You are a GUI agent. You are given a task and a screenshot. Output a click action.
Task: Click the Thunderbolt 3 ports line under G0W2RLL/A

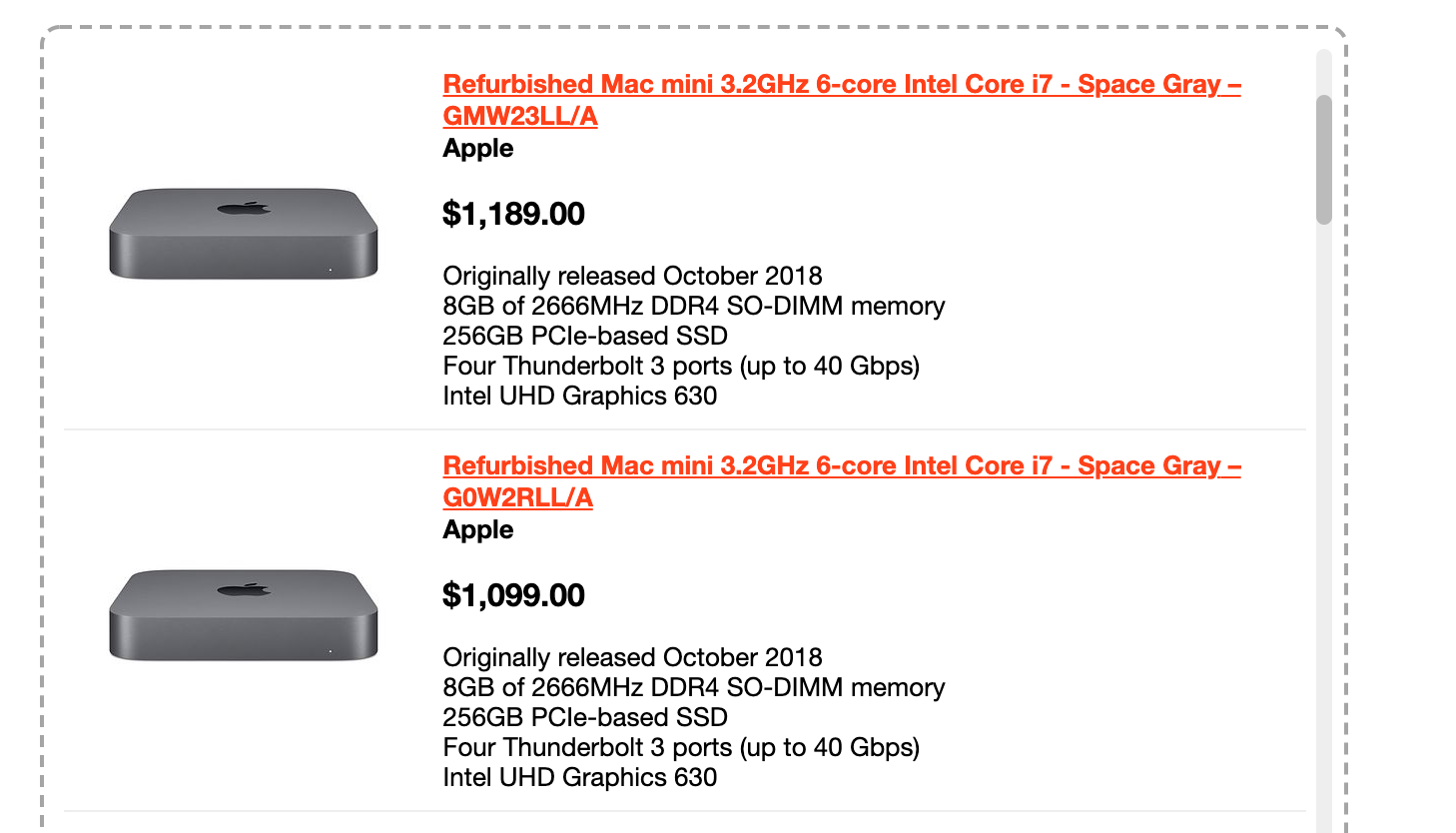pos(681,747)
